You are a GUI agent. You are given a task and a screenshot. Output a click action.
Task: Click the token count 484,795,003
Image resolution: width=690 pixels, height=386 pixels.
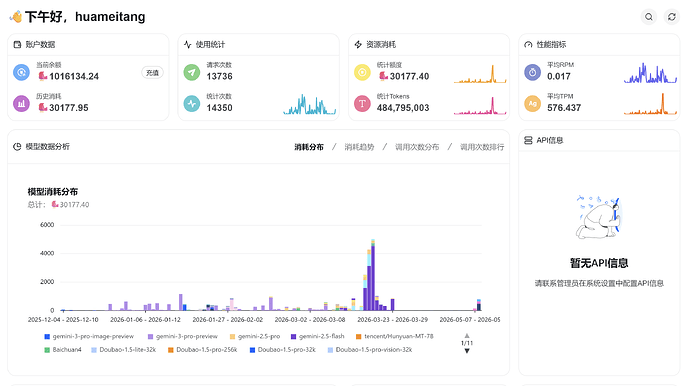pyautogui.click(x=403, y=107)
